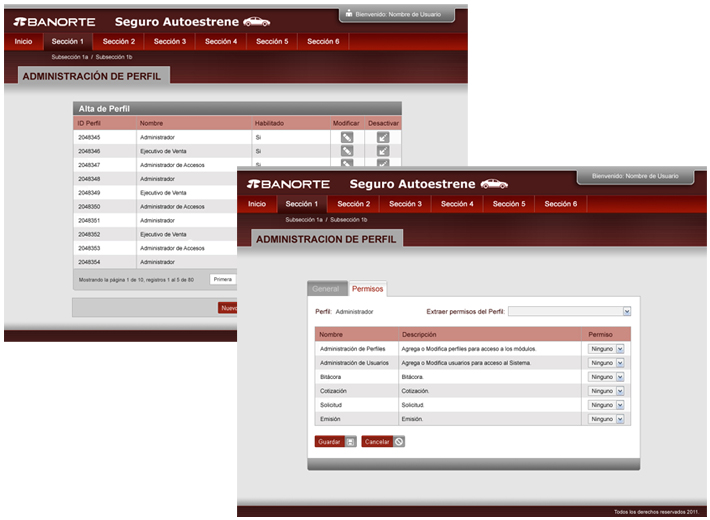
Task: Switch to the General tab
Action: coord(326,289)
